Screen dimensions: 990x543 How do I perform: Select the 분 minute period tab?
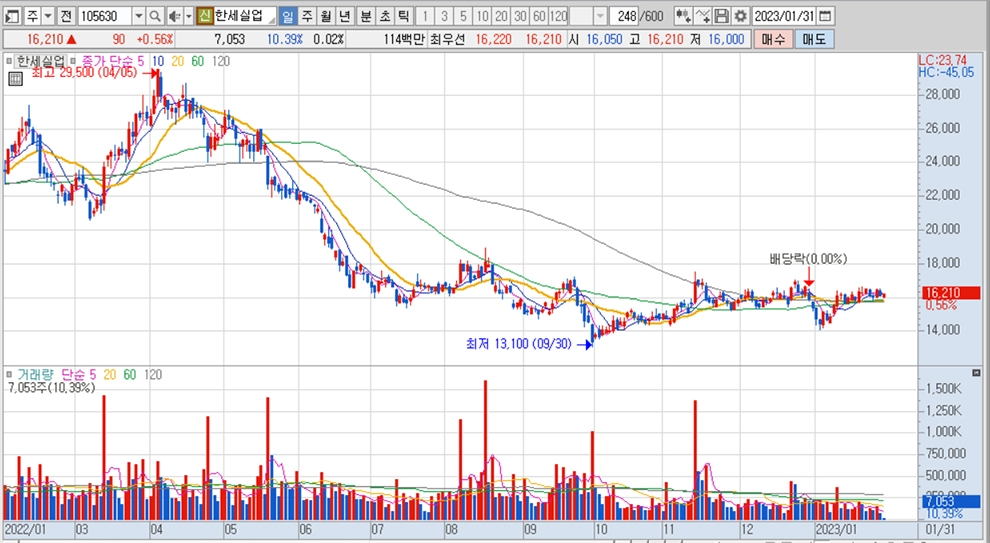coord(366,16)
